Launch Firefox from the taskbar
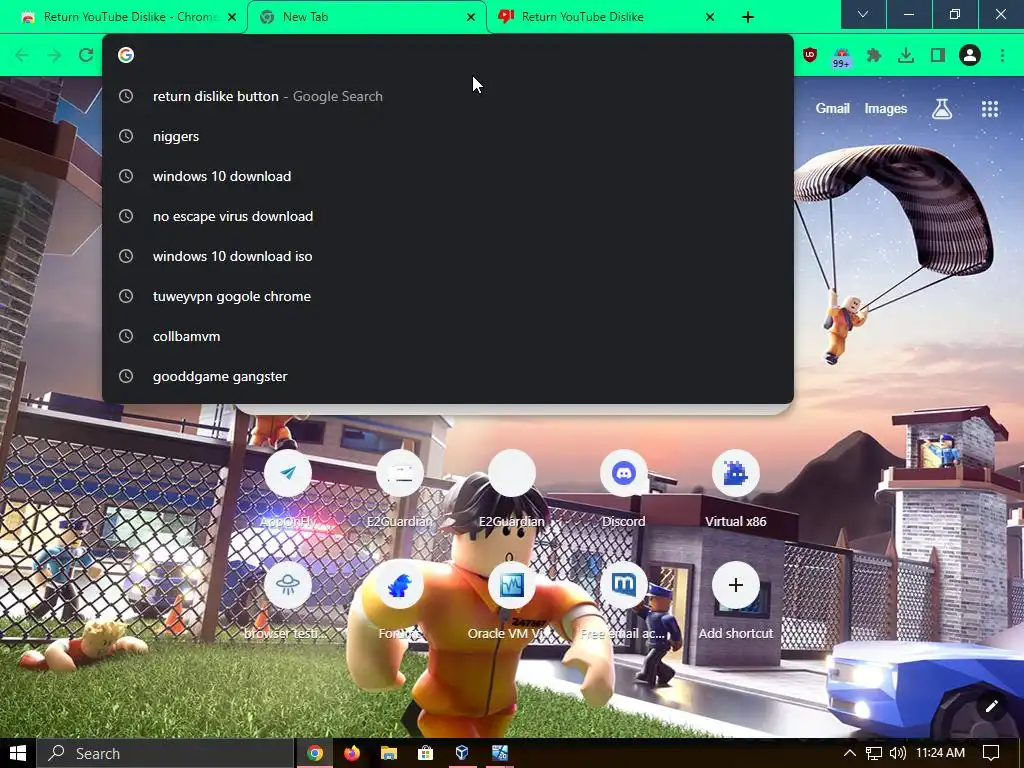 (x=351, y=754)
